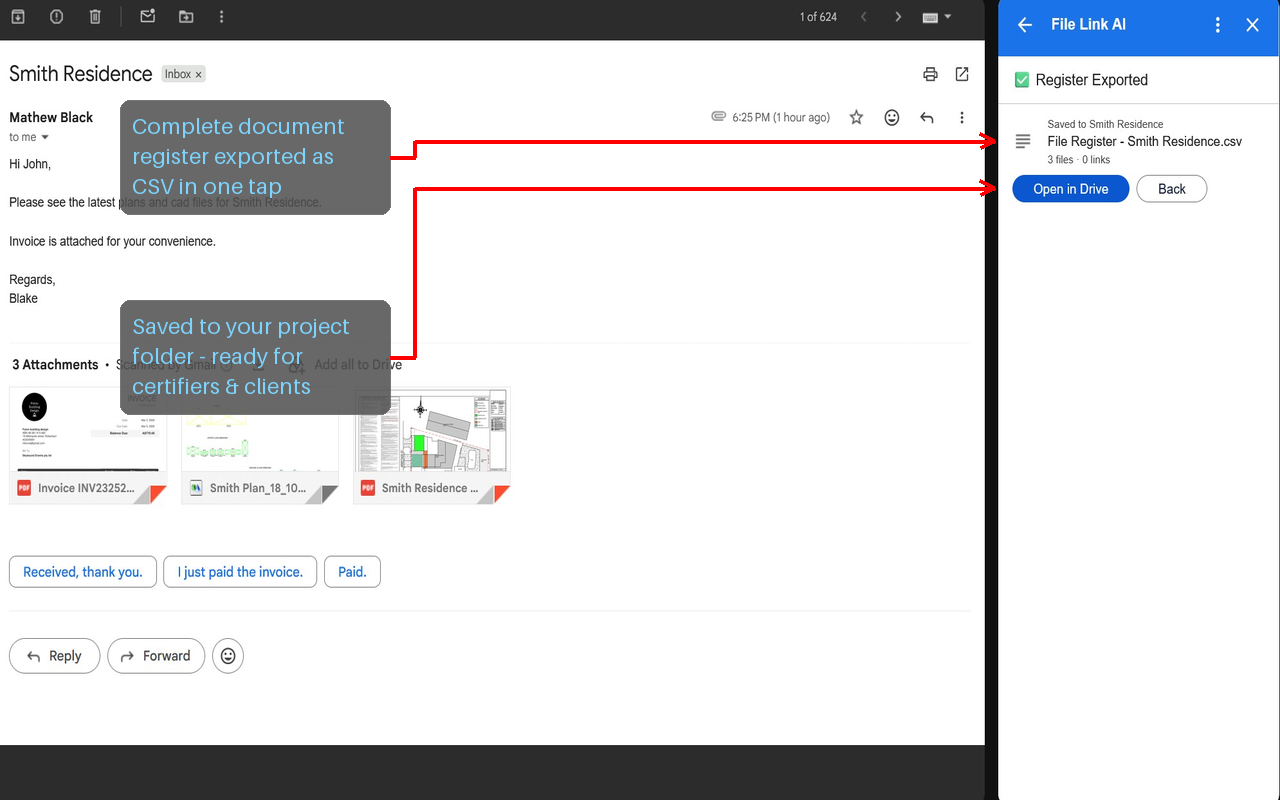Viewport: 1280px width, 800px height.
Task: Open the Smith Residence PDF attachment
Action: 432,446
